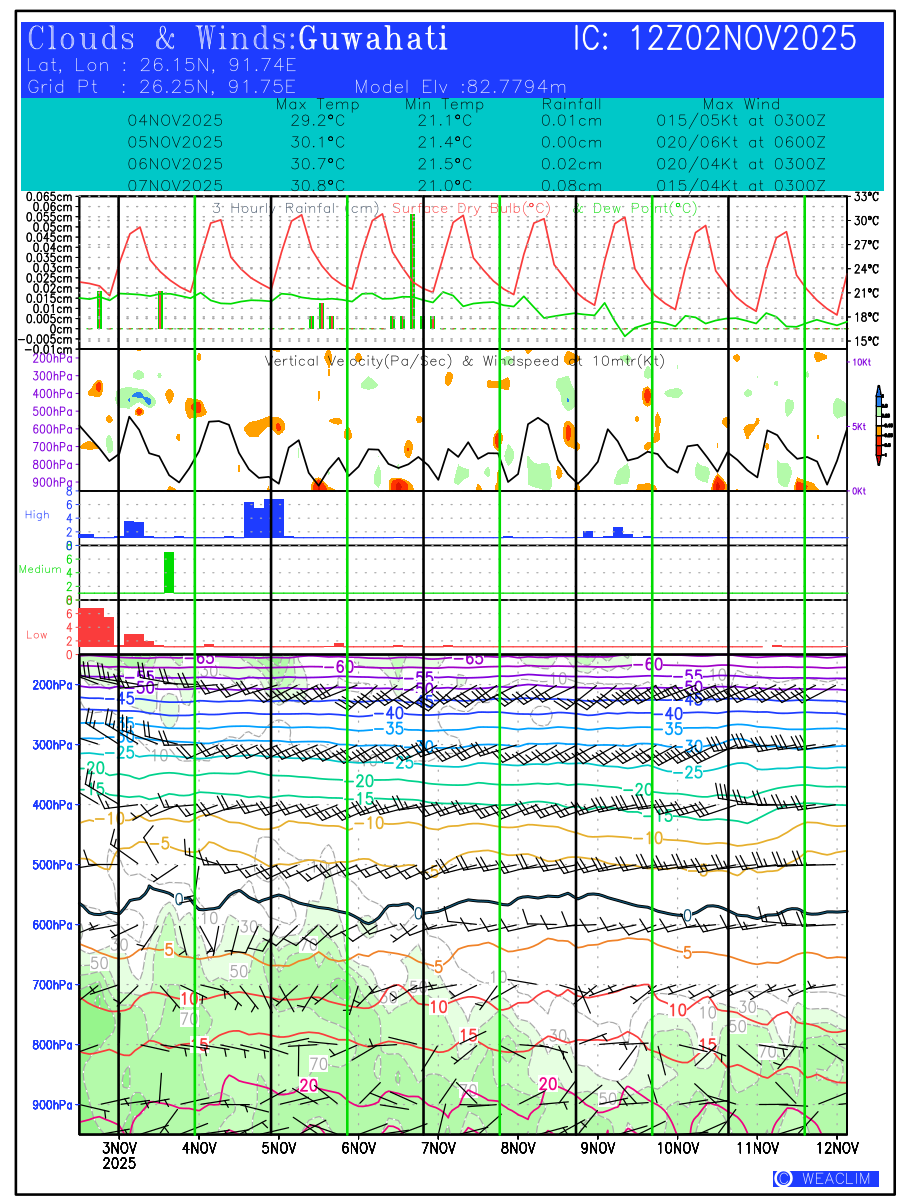Click the 04NOV2025 date row label
This screenshot has width=900, height=1200.
tap(175, 120)
